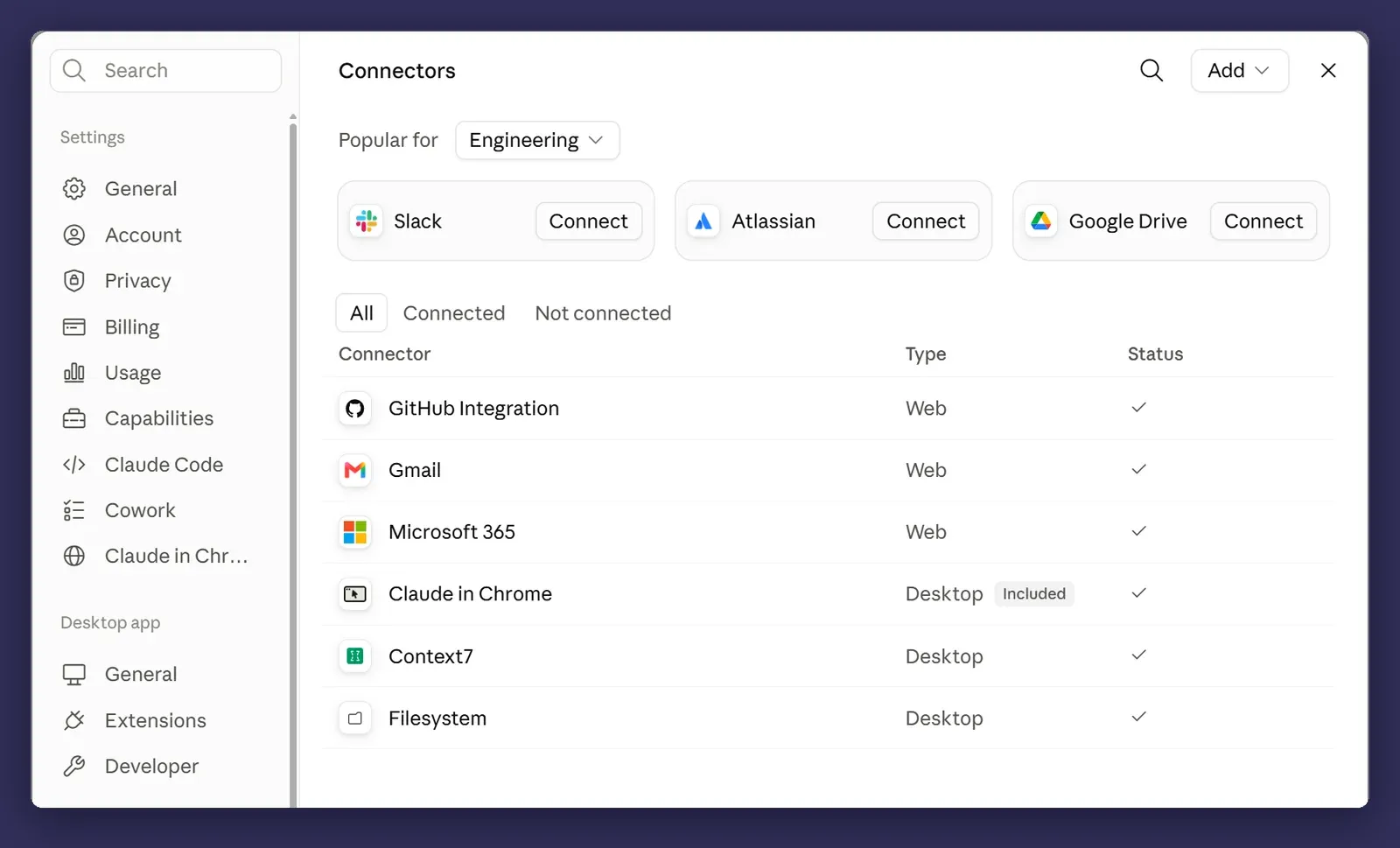Open Capabilities settings
The width and height of the screenshot is (1400, 848).
point(158,418)
